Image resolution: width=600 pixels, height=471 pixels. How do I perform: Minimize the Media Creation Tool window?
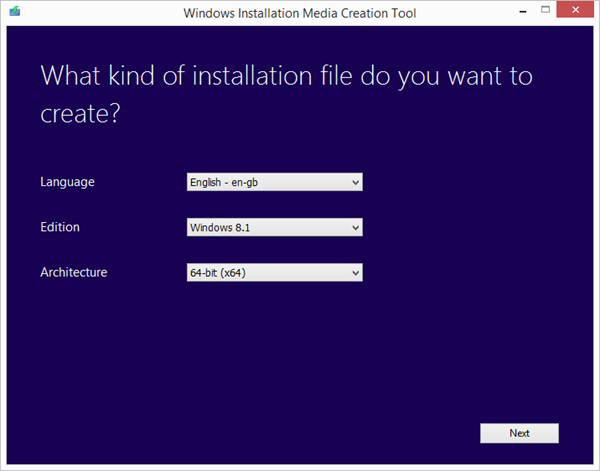tap(523, 11)
